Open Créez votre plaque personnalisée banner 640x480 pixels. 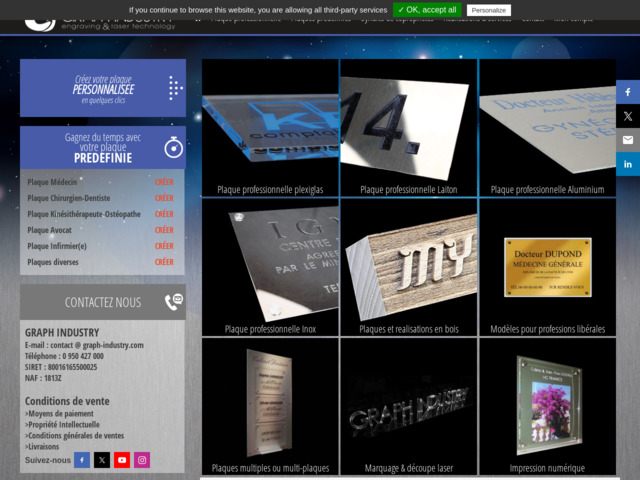(x=103, y=88)
